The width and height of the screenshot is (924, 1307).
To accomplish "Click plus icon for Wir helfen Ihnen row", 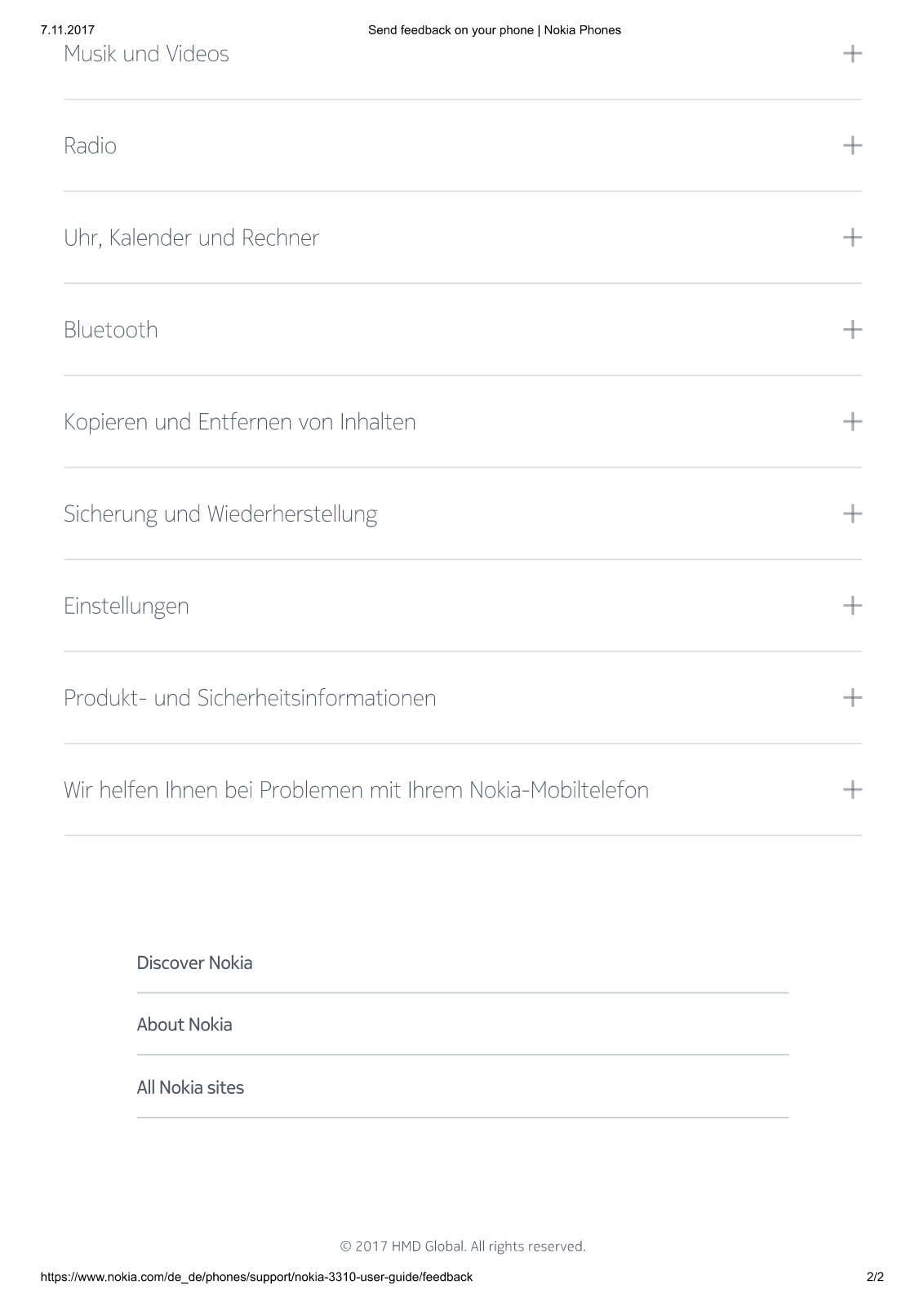I will 852,789.
